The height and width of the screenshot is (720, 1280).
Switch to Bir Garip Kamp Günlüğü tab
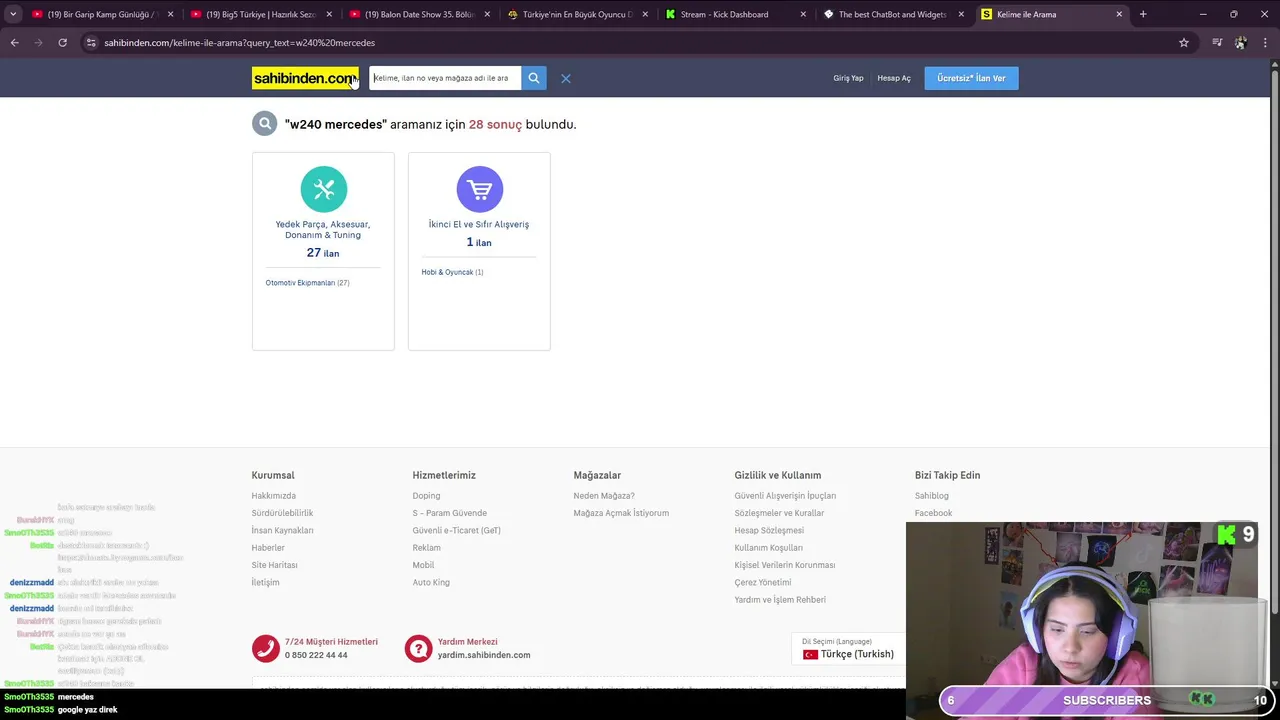point(103,14)
